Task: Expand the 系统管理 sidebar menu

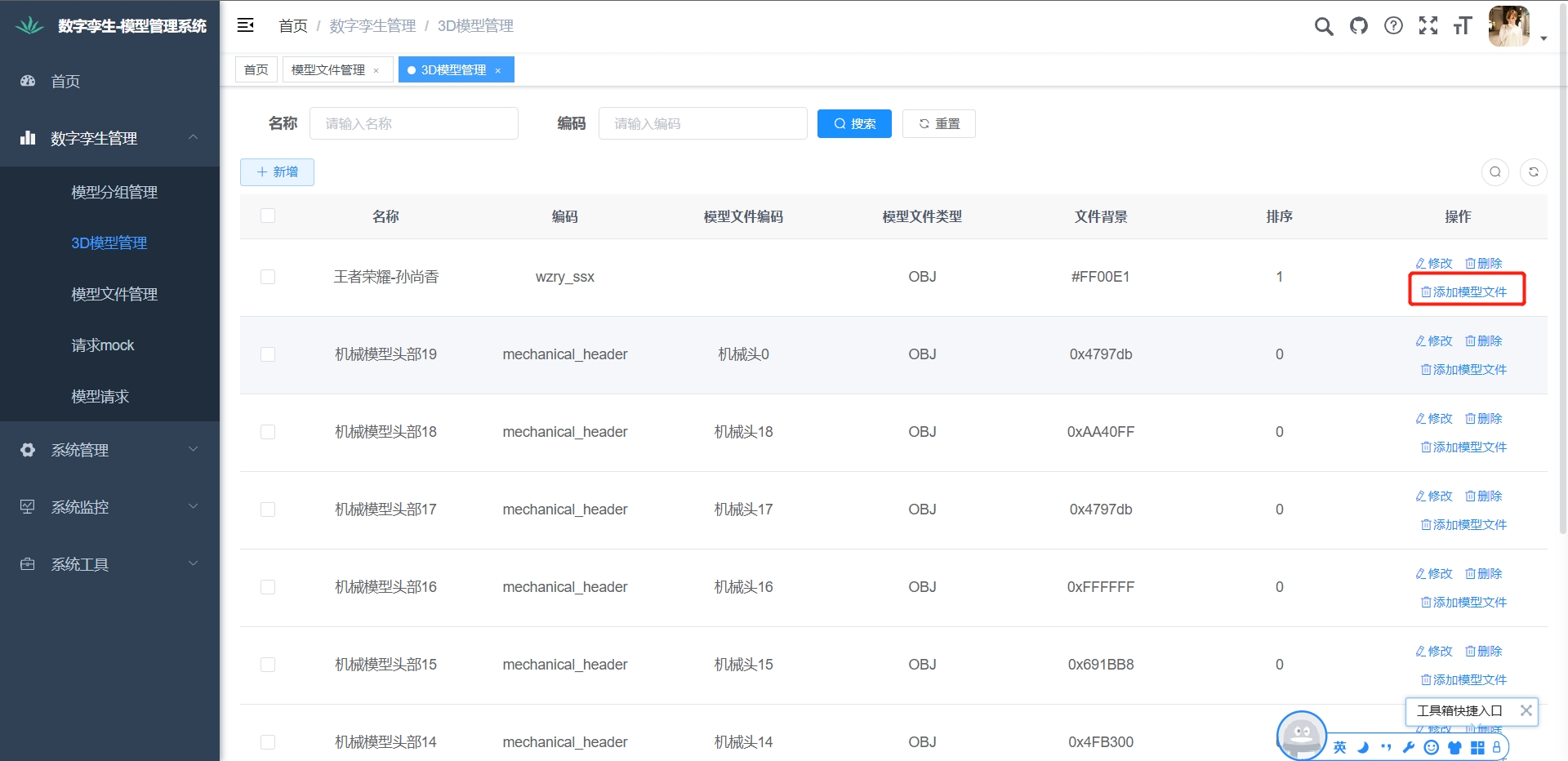Action: pos(109,450)
